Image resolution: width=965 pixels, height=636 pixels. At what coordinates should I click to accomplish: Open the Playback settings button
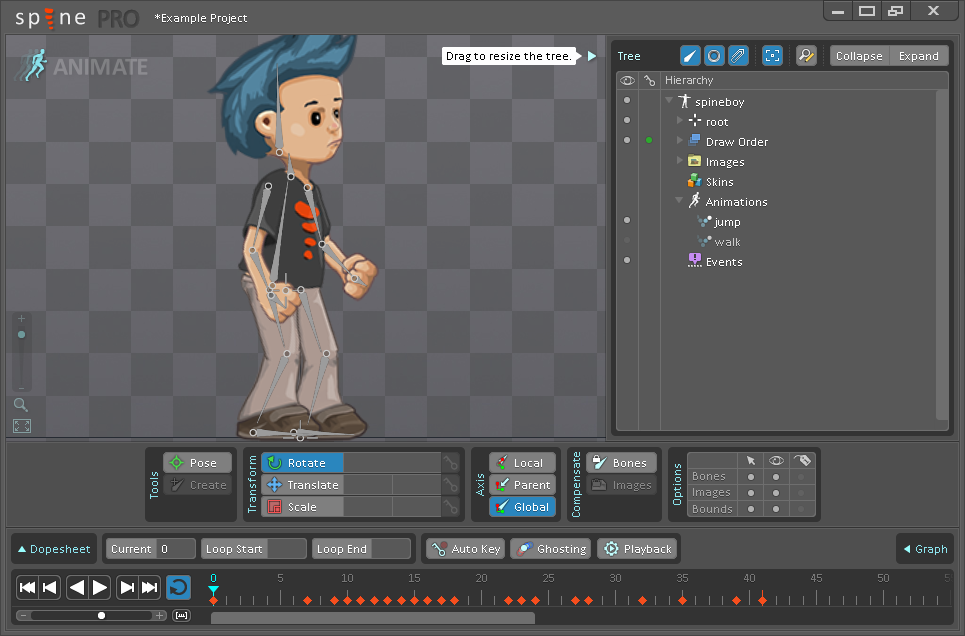[x=637, y=549]
